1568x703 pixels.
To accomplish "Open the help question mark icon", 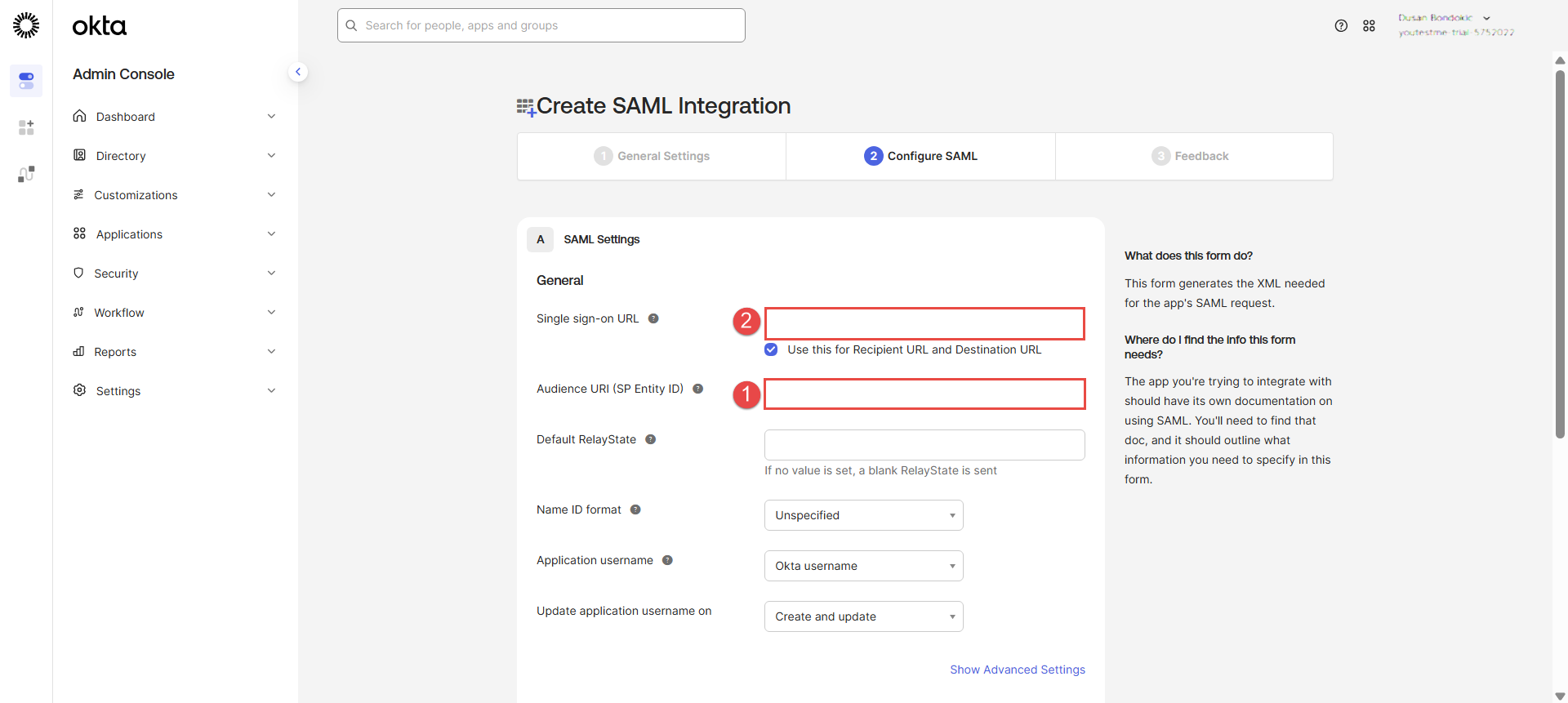I will (x=1341, y=25).
